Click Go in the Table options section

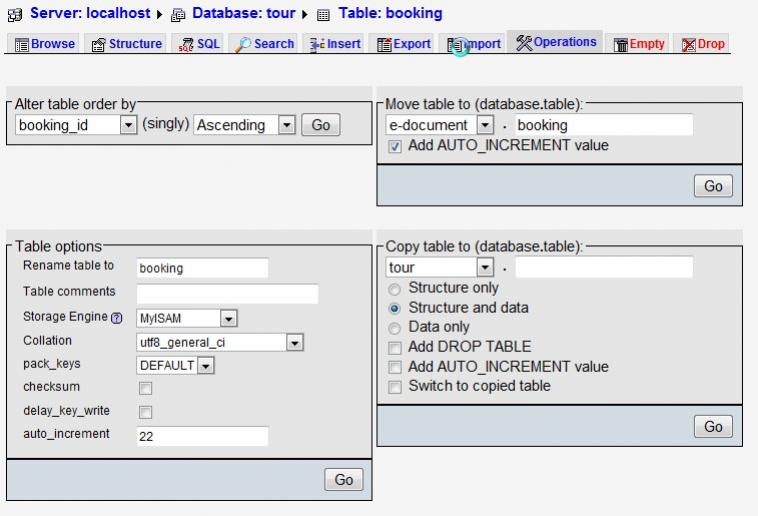coord(343,480)
